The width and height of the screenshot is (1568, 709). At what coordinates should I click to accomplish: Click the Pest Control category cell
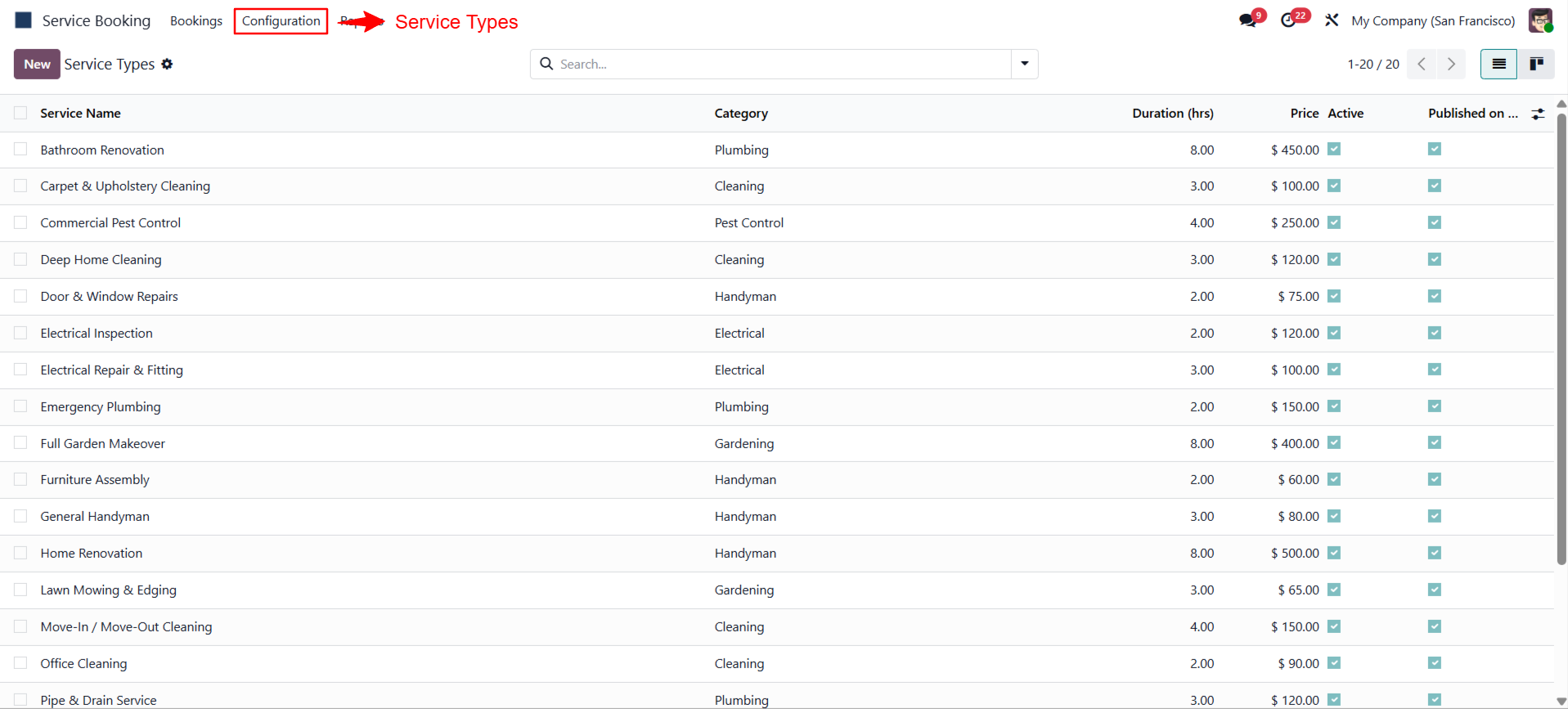pos(749,222)
